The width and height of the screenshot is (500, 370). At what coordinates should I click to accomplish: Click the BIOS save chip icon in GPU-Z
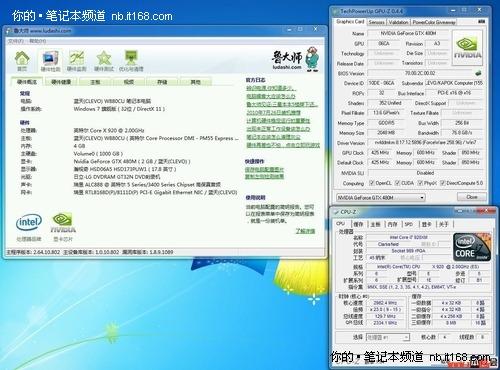[x=478, y=73]
